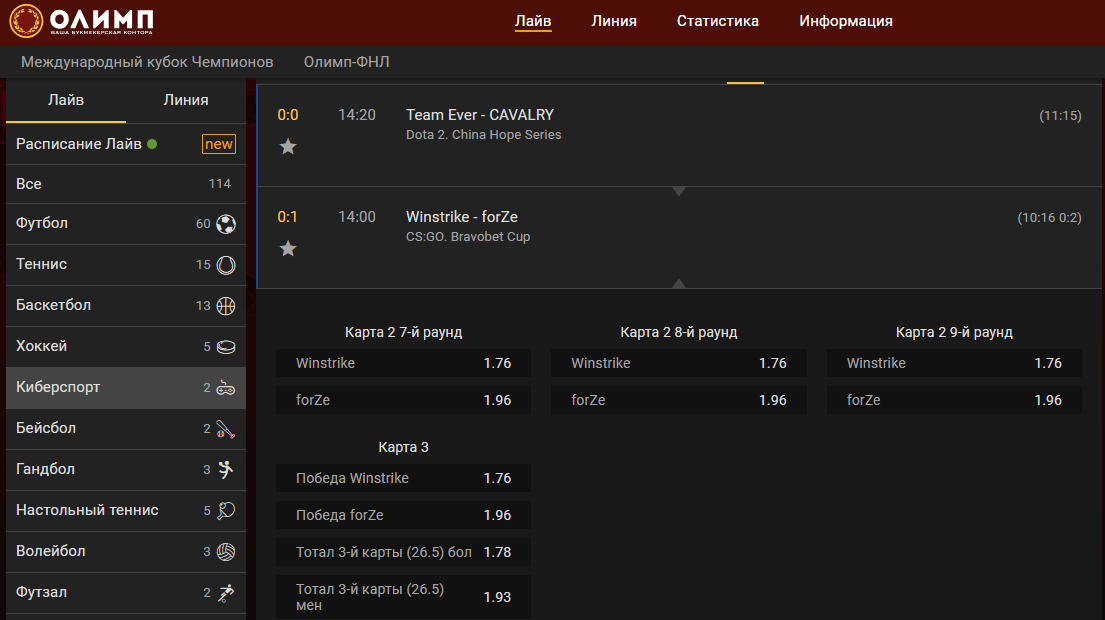Open the Лайв top navigation item
Screen dimensions: 1105x620
[x=533, y=21]
